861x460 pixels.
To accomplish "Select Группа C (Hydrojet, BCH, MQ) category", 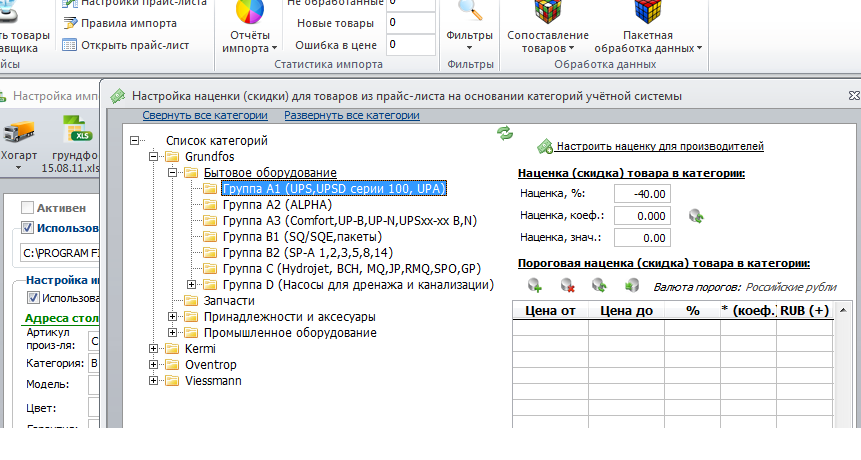I will pyautogui.click(x=351, y=268).
